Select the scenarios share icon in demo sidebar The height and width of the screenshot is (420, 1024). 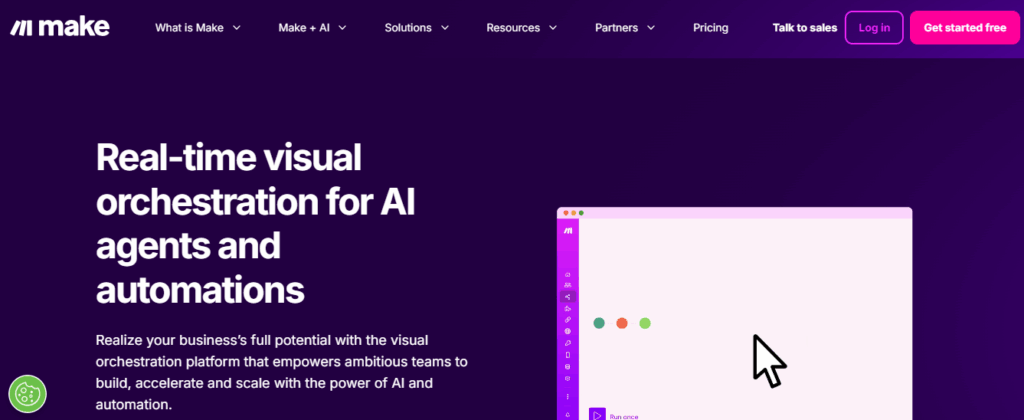(568, 297)
